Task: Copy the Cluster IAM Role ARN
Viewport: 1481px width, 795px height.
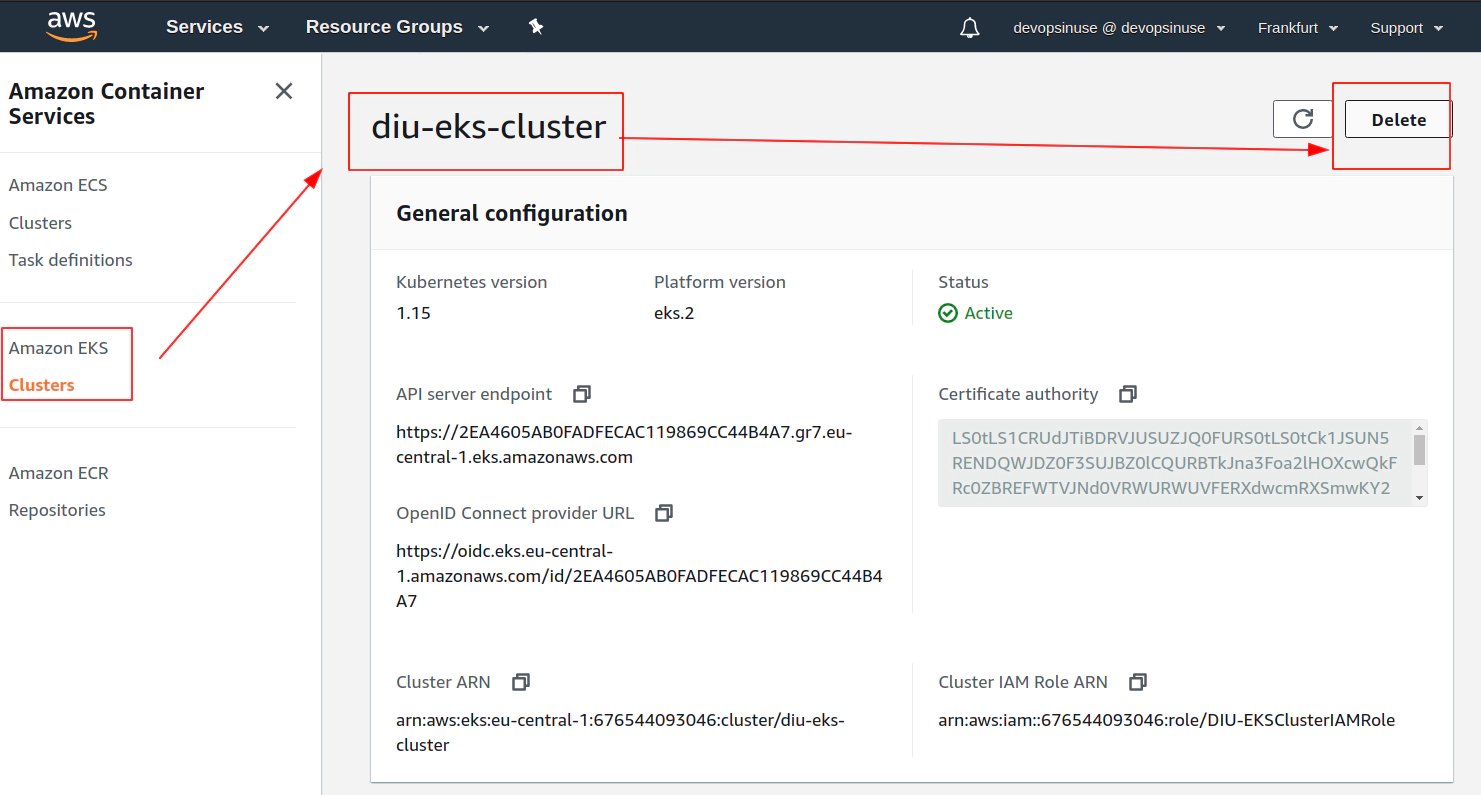Action: pyautogui.click(x=1137, y=682)
